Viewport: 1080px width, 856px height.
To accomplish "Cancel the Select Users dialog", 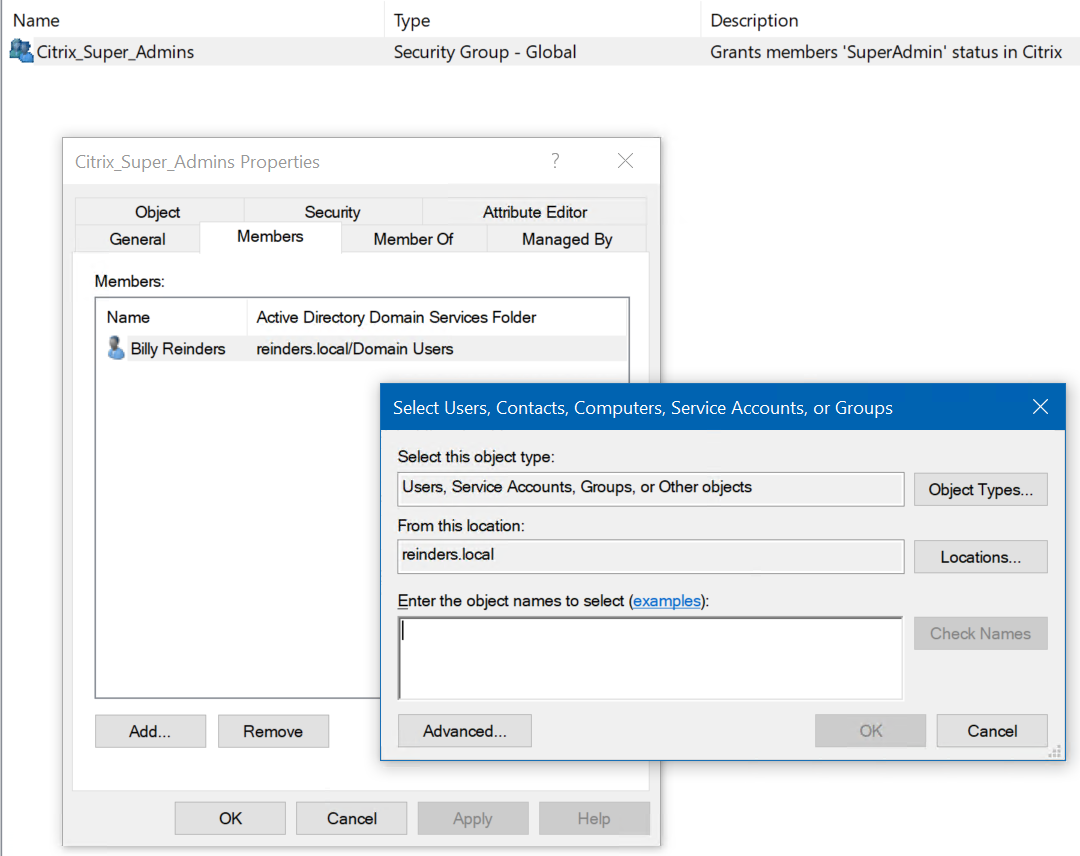I will tap(992, 731).
